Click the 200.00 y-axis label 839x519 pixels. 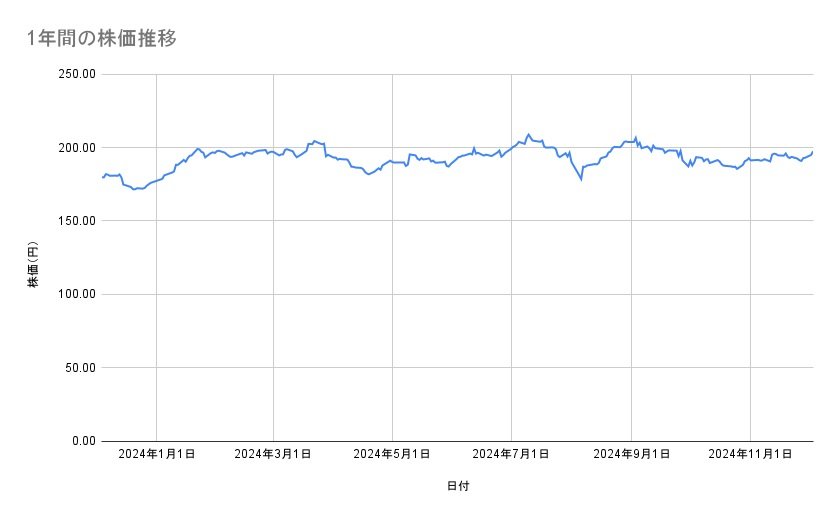tap(76, 148)
